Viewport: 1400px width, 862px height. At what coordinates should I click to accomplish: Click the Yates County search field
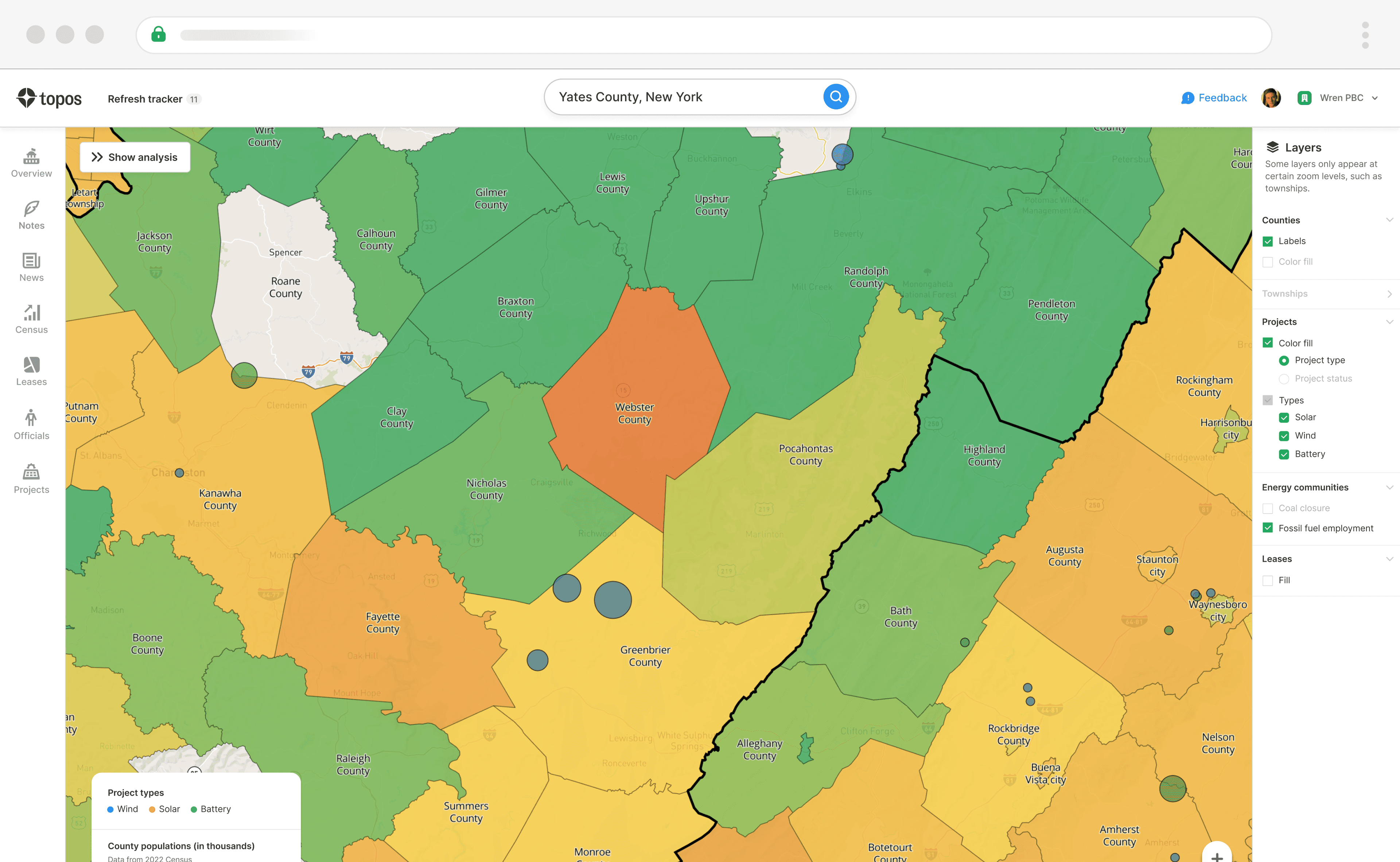click(x=684, y=97)
